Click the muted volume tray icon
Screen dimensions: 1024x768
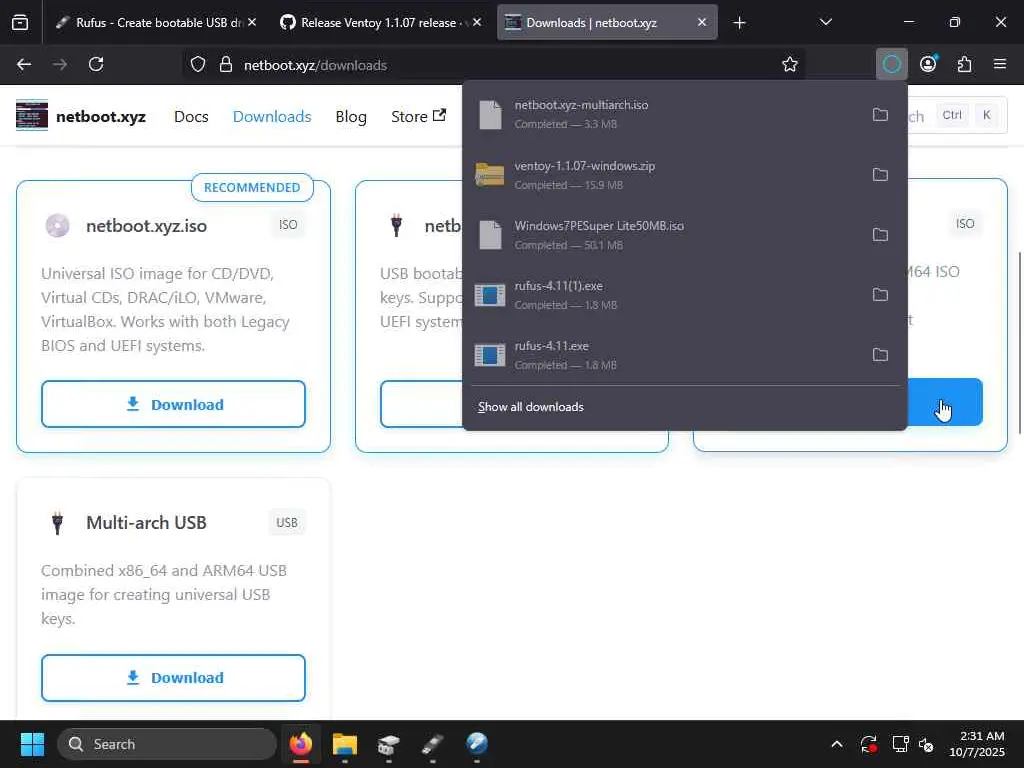[926, 744]
